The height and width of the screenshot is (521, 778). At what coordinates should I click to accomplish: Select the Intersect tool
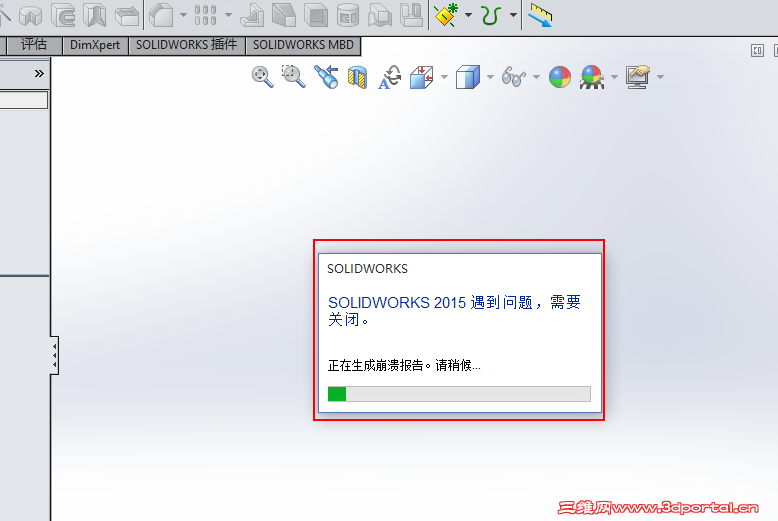pyautogui.click(x=380, y=15)
